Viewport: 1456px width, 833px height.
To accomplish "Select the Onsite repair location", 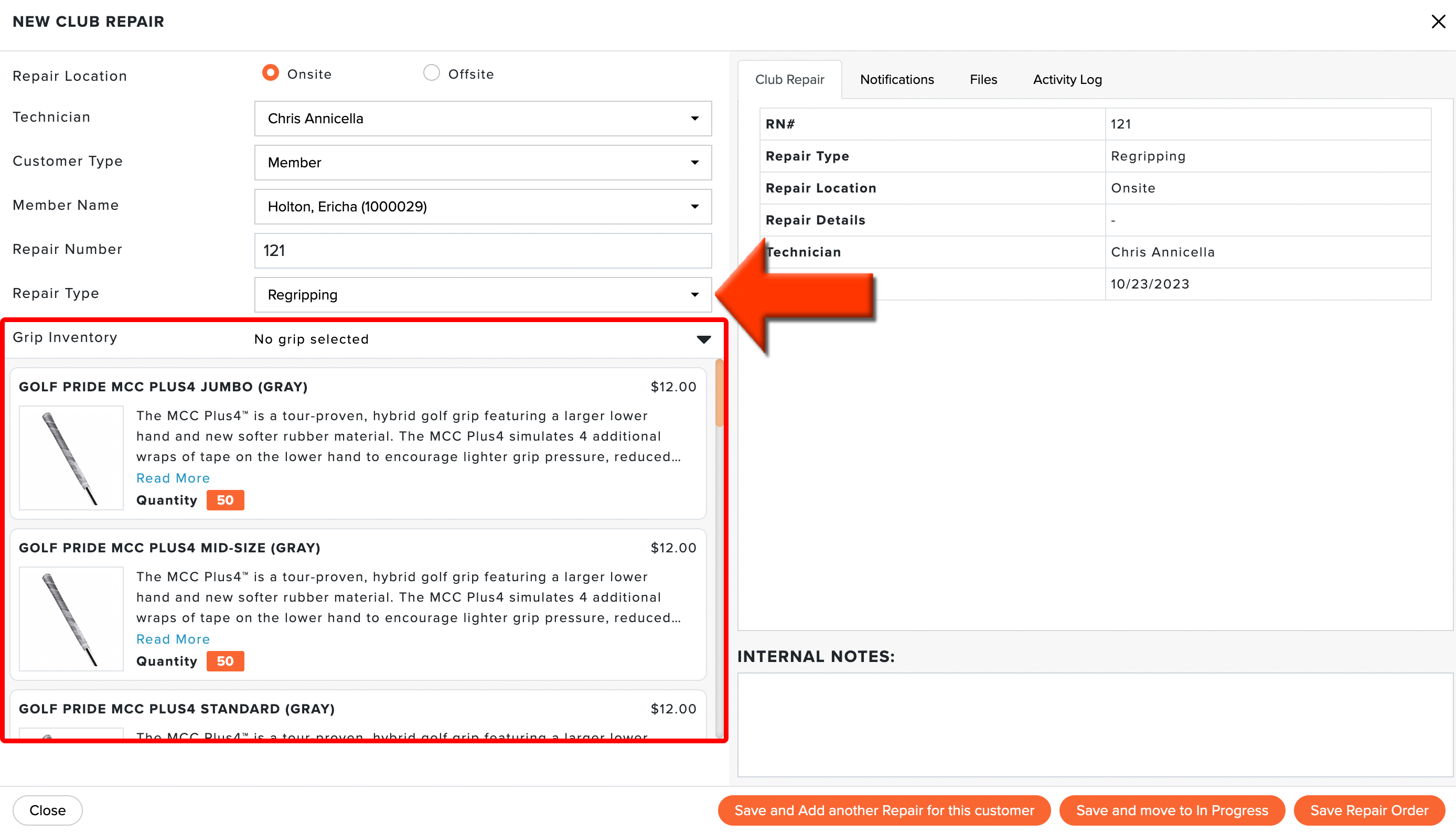I will tap(271, 73).
